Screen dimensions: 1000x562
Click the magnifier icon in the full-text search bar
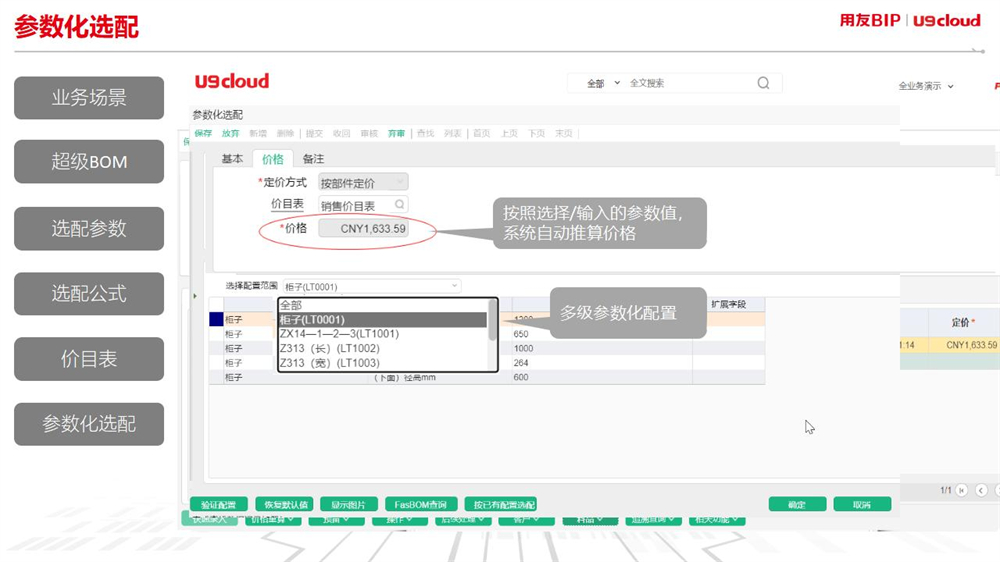[x=763, y=83]
